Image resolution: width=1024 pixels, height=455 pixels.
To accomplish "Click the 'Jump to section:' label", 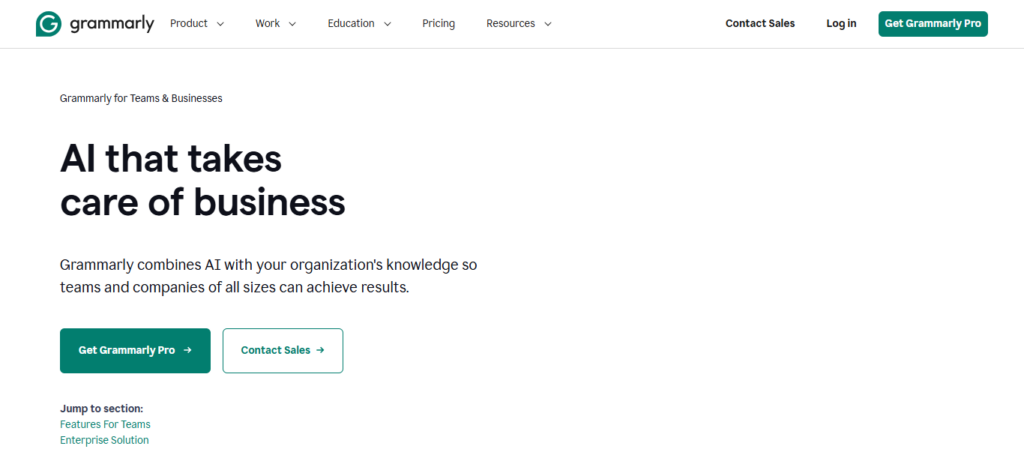I will click(x=101, y=409).
